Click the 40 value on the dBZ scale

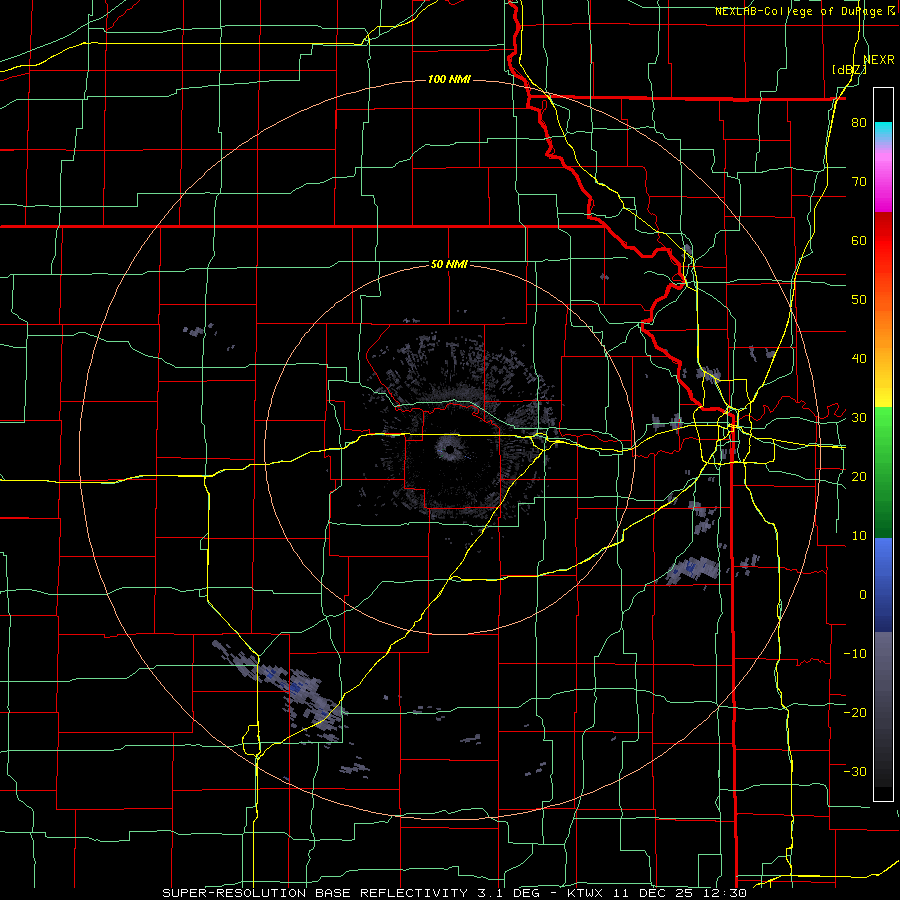click(859, 359)
